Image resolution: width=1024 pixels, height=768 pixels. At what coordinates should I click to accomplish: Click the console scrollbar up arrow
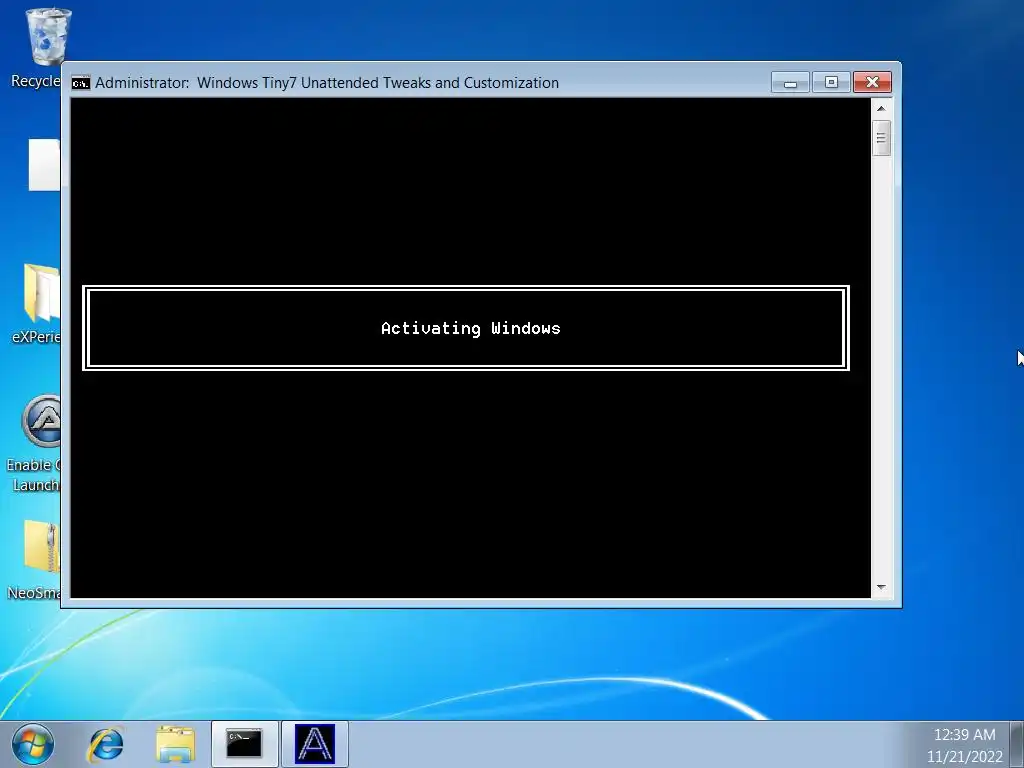[881, 108]
